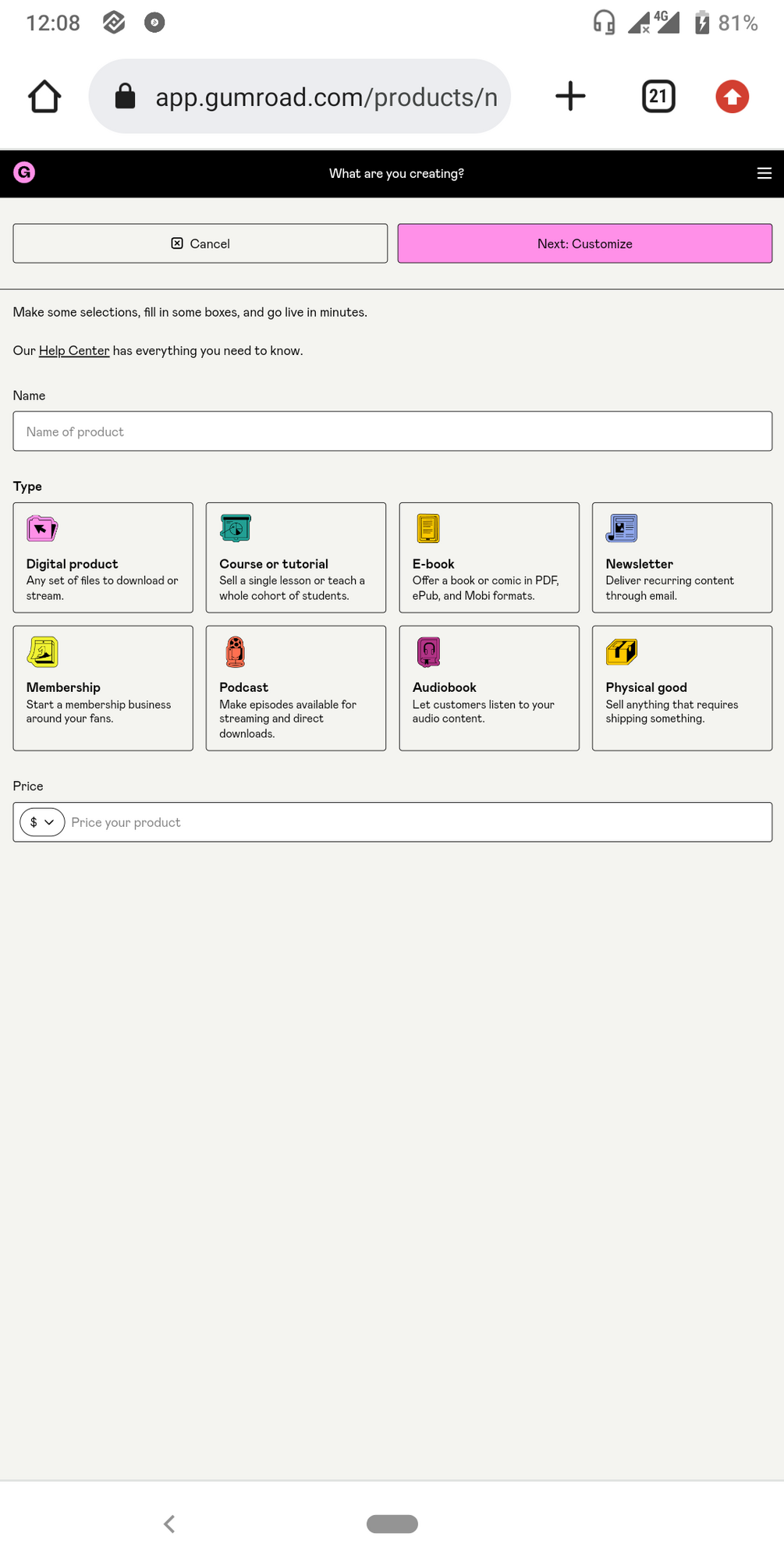
Task: Click Next: Customize button
Action: pyautogui.click(x=585, y=243)
